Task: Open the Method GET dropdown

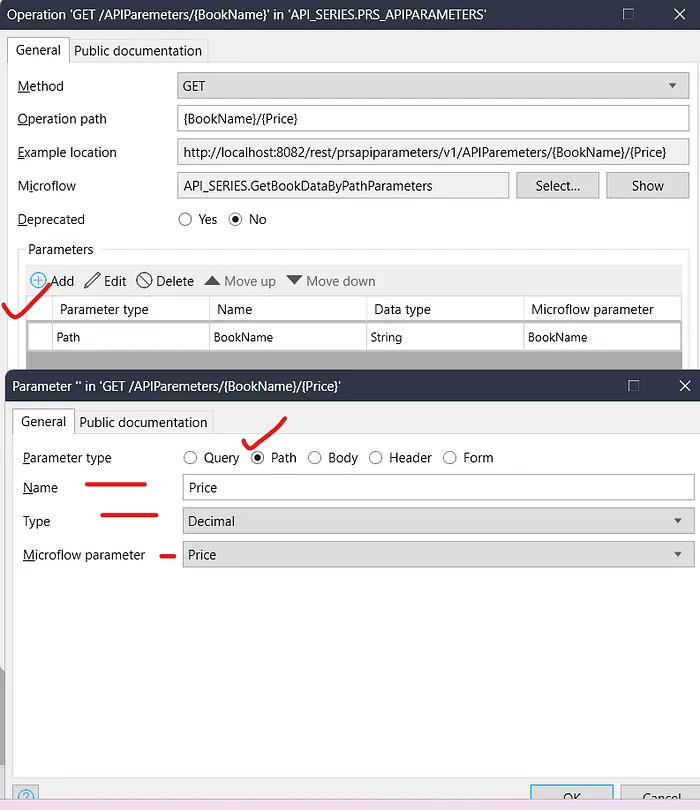Action: coord(433,87)
